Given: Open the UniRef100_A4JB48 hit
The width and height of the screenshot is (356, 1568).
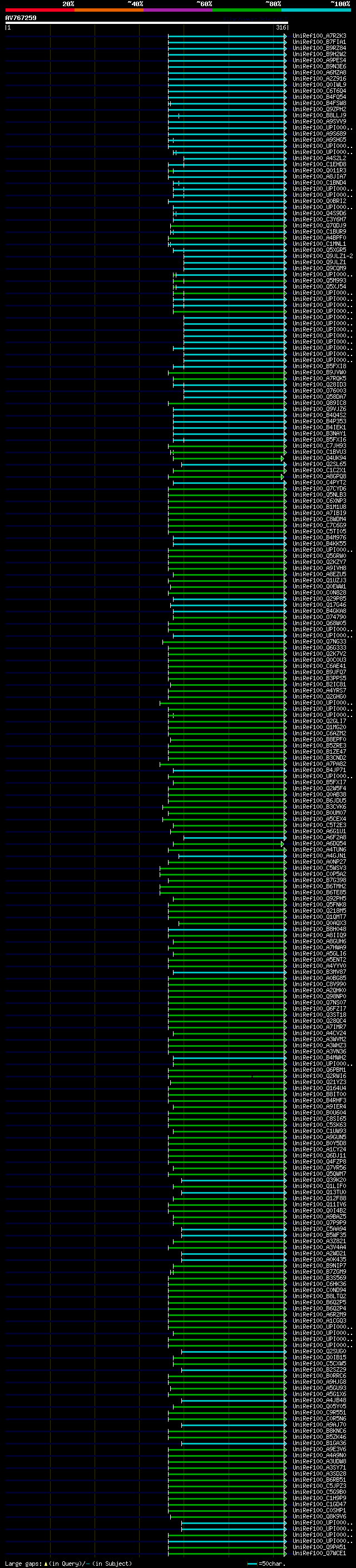Looking at the screenshot, I should [319, 1400].
